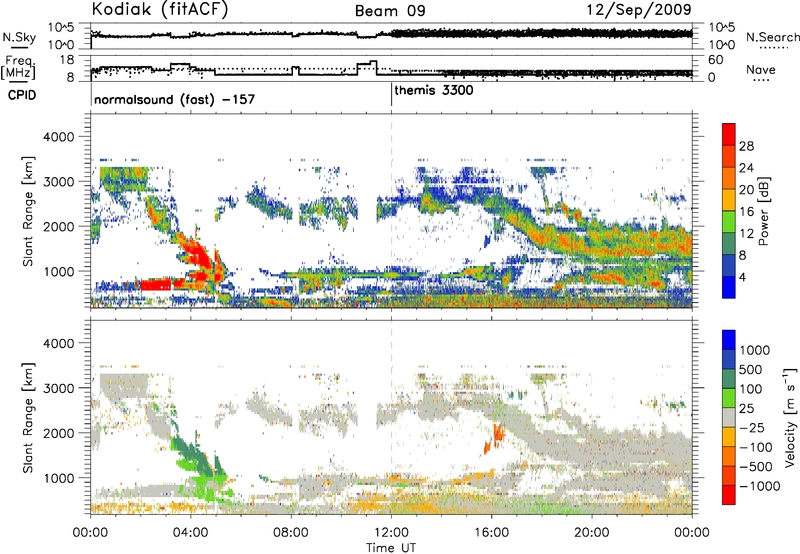Click the '3000' tick on the power panel

[x=58, y=182]
